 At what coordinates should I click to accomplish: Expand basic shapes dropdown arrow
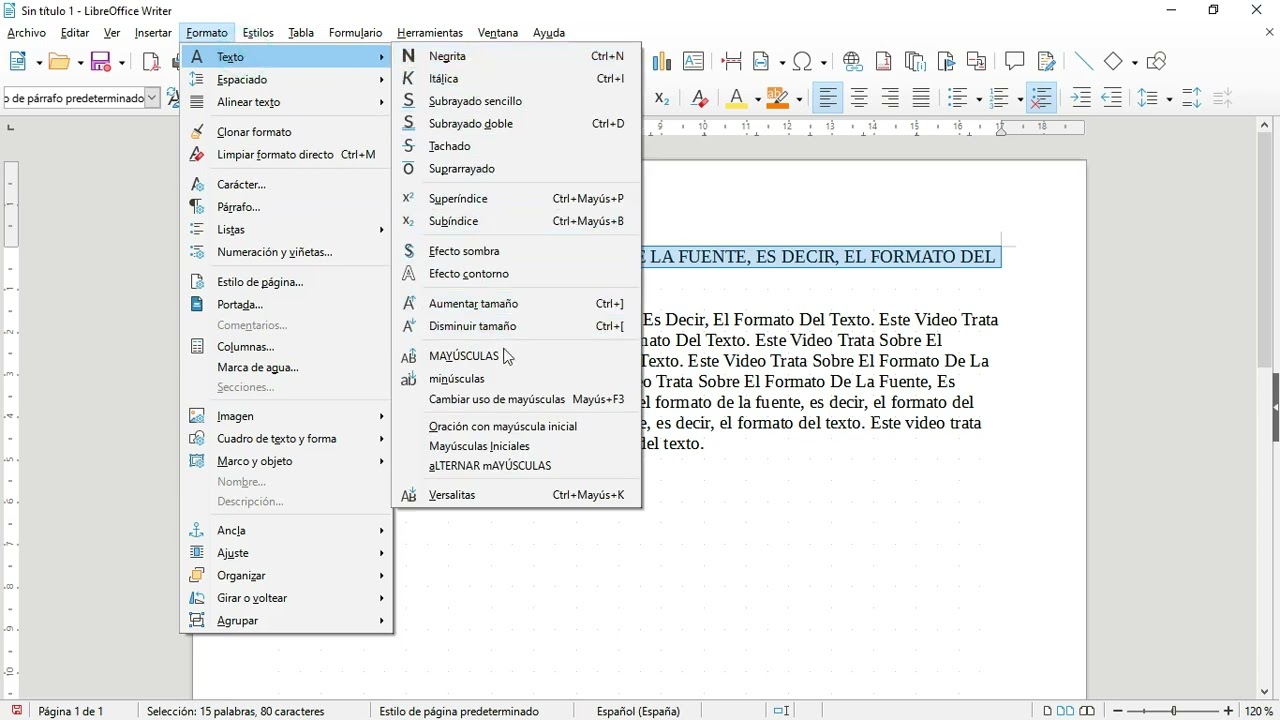coord(1135,62)
